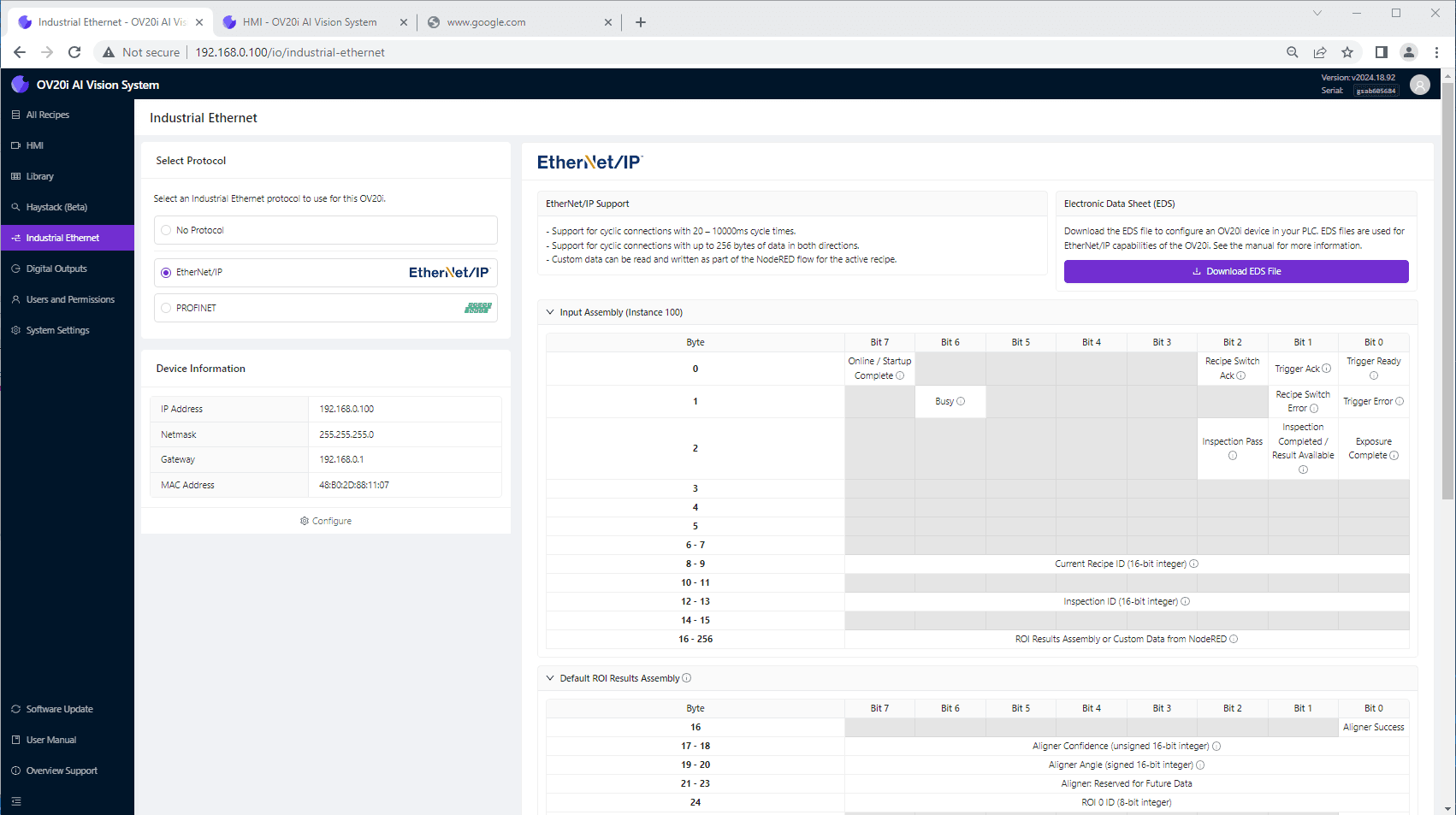This screenshot has height=815, width=1456.
Task: Click the browser bookmark star icon
Action: [x=1347, y=52]
